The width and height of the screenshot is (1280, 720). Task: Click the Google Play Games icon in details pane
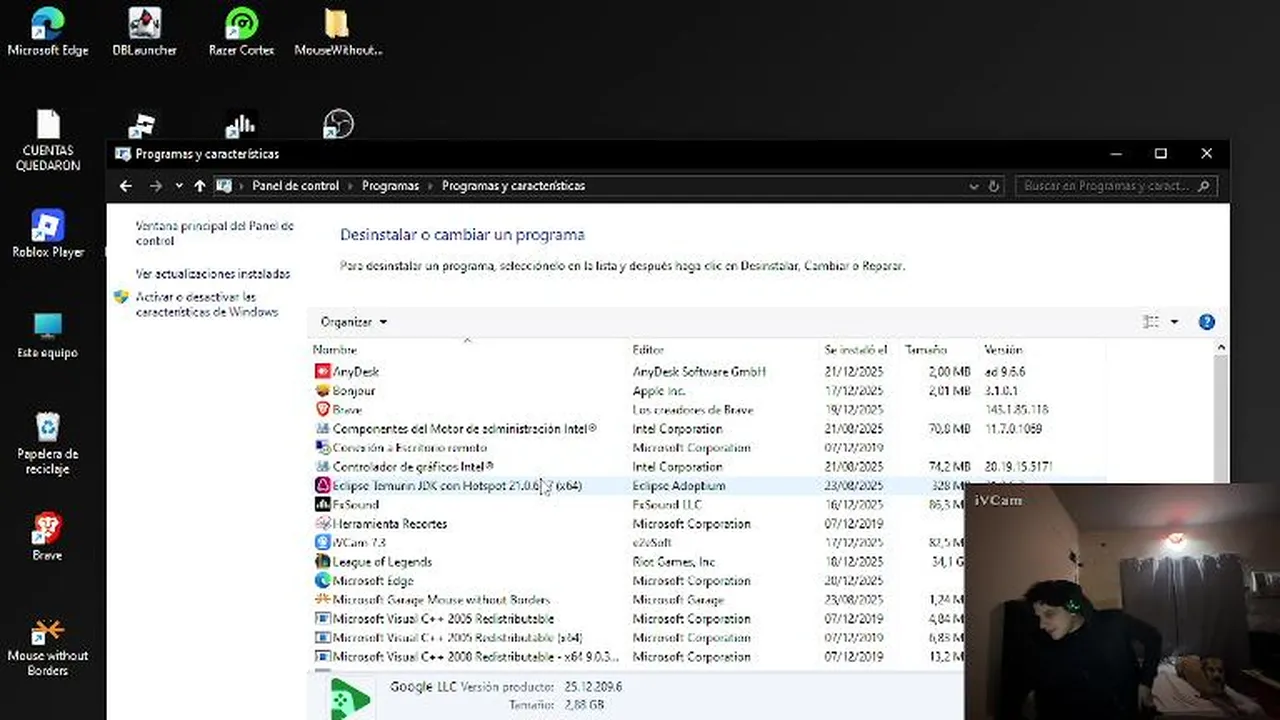tap(349, 698)
